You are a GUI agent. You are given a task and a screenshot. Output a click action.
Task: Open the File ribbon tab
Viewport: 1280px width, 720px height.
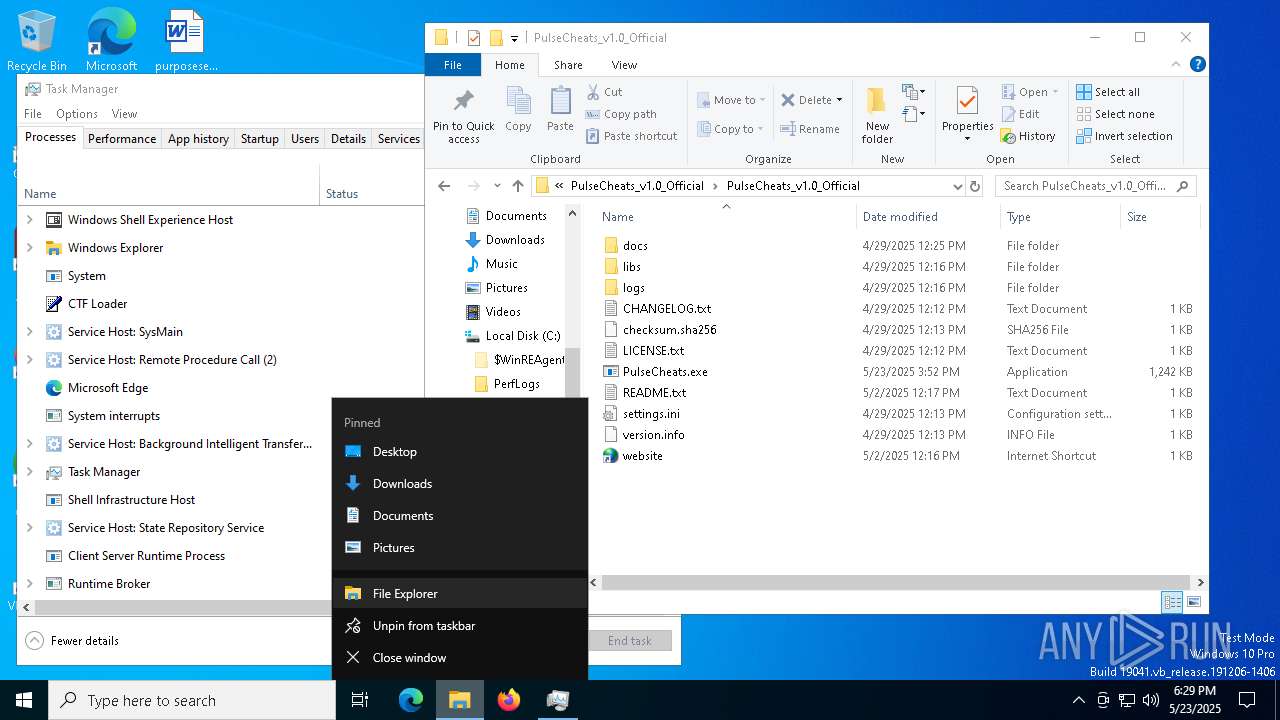(x=453, y=65)
